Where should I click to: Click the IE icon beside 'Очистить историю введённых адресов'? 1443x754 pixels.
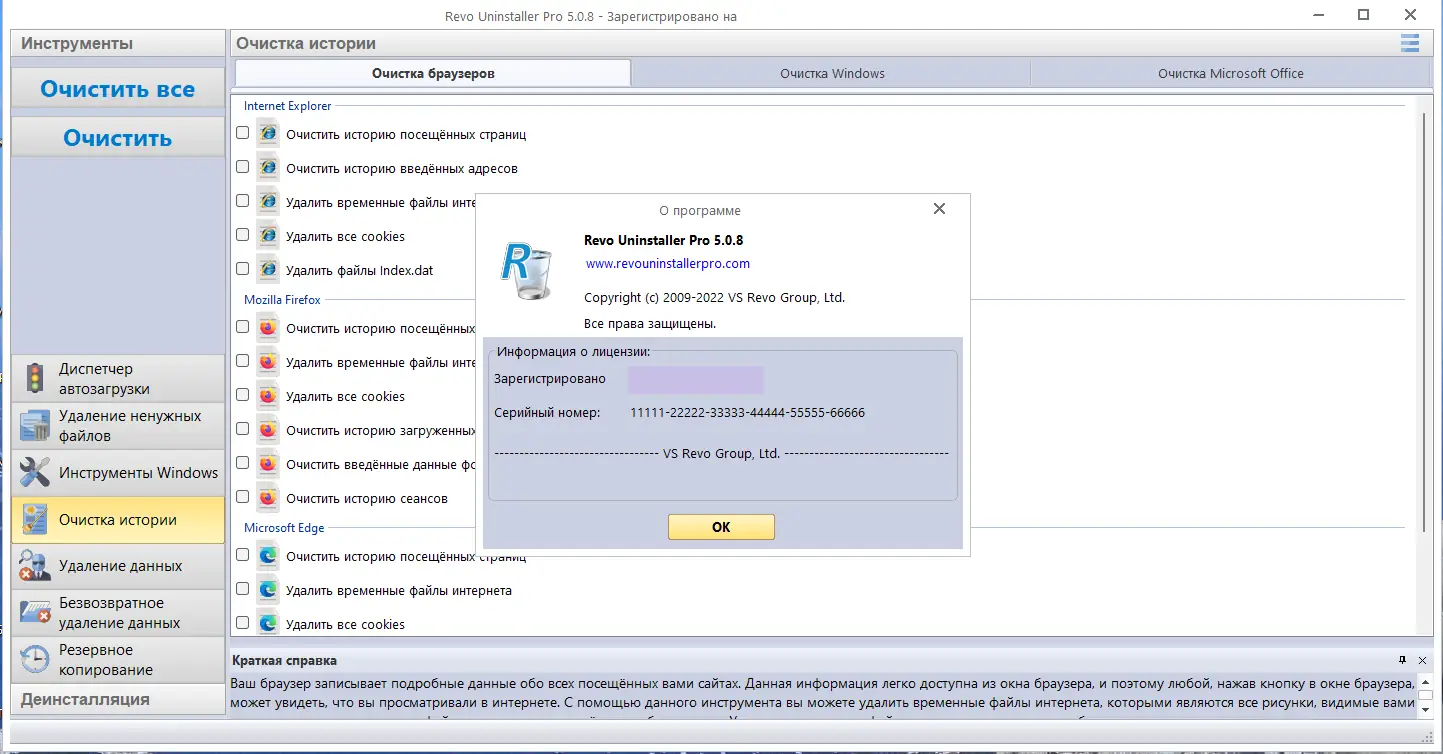point(267,167)
